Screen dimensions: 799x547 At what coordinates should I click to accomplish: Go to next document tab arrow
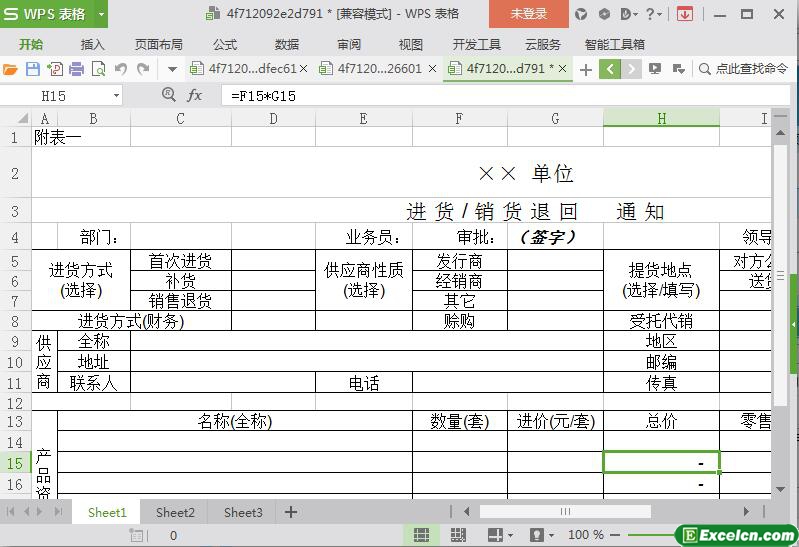pyautogui.click(x=631, y=69)
